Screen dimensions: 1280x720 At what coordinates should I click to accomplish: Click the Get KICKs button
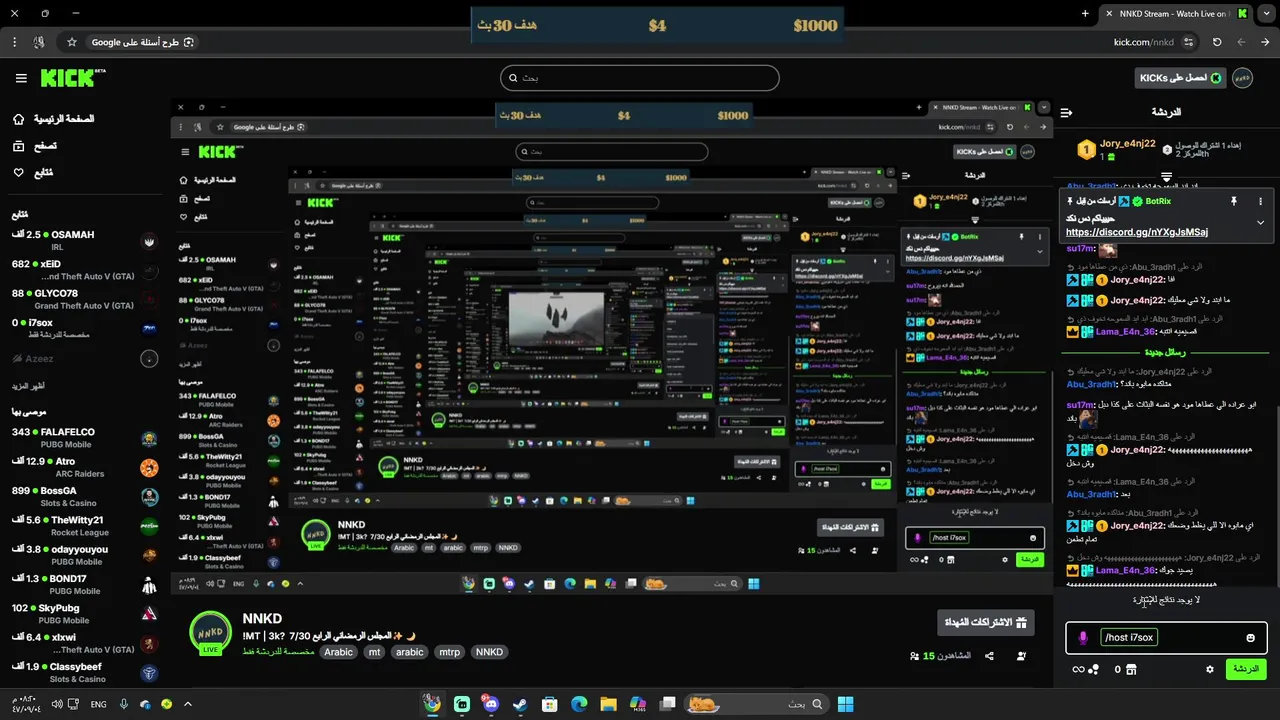click(1180, 78)
